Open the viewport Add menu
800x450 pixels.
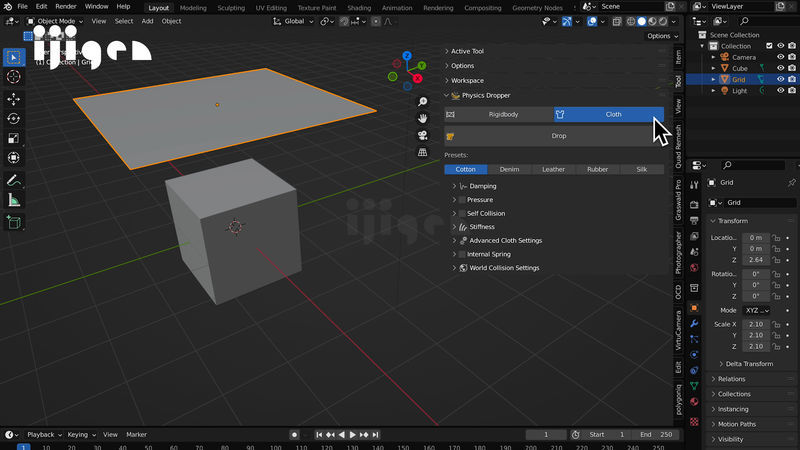pyautogui.click(x=147, y=21)
